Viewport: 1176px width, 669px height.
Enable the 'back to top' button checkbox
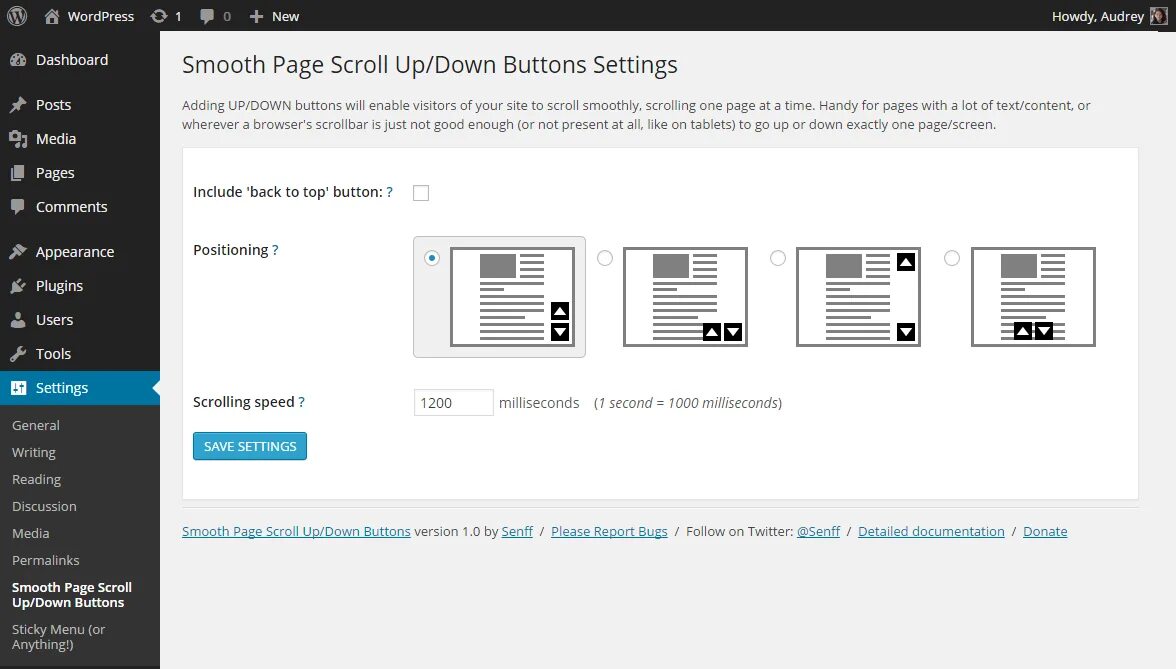[421, 193]
